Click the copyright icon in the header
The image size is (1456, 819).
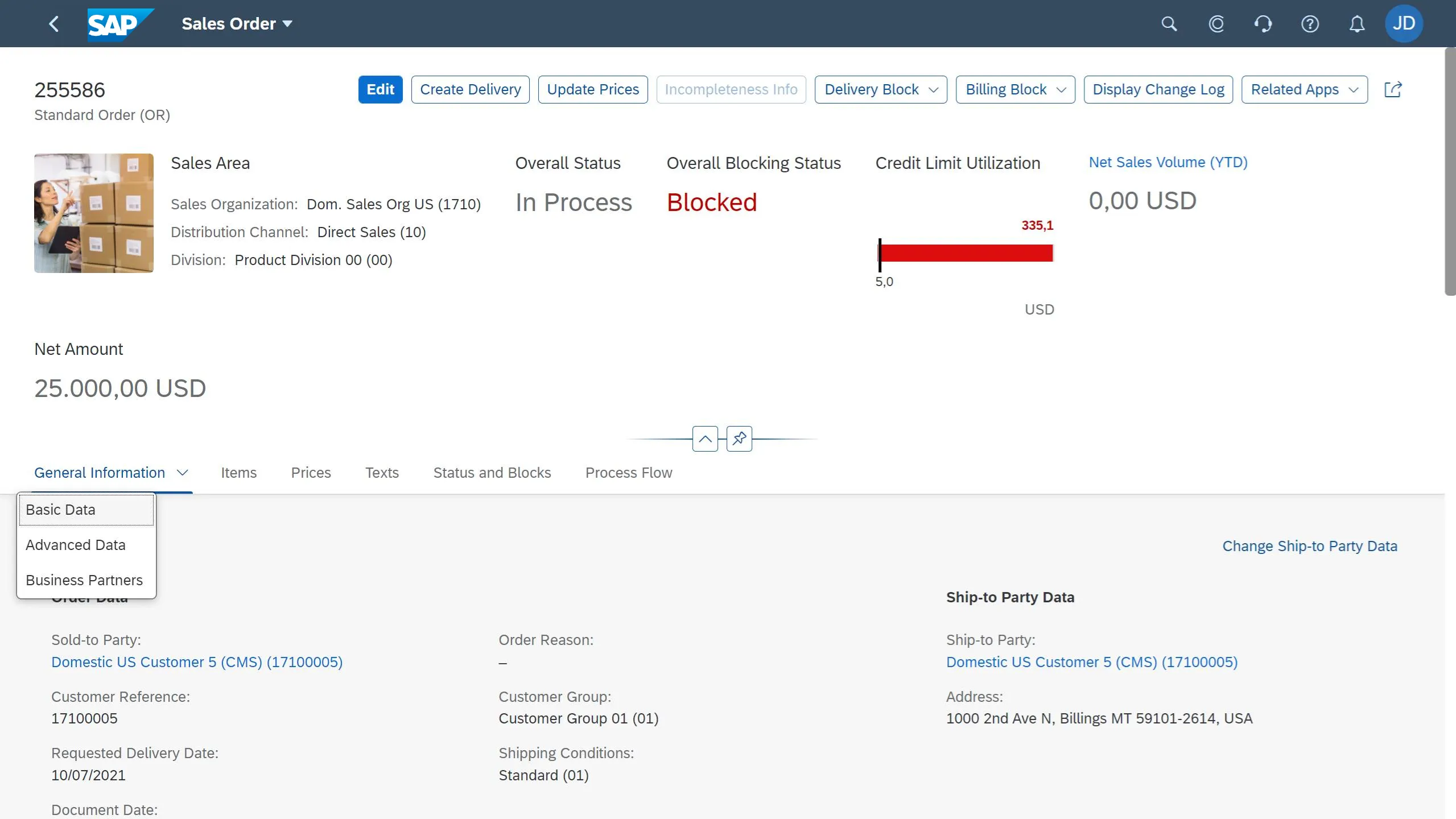point(1216,23)
